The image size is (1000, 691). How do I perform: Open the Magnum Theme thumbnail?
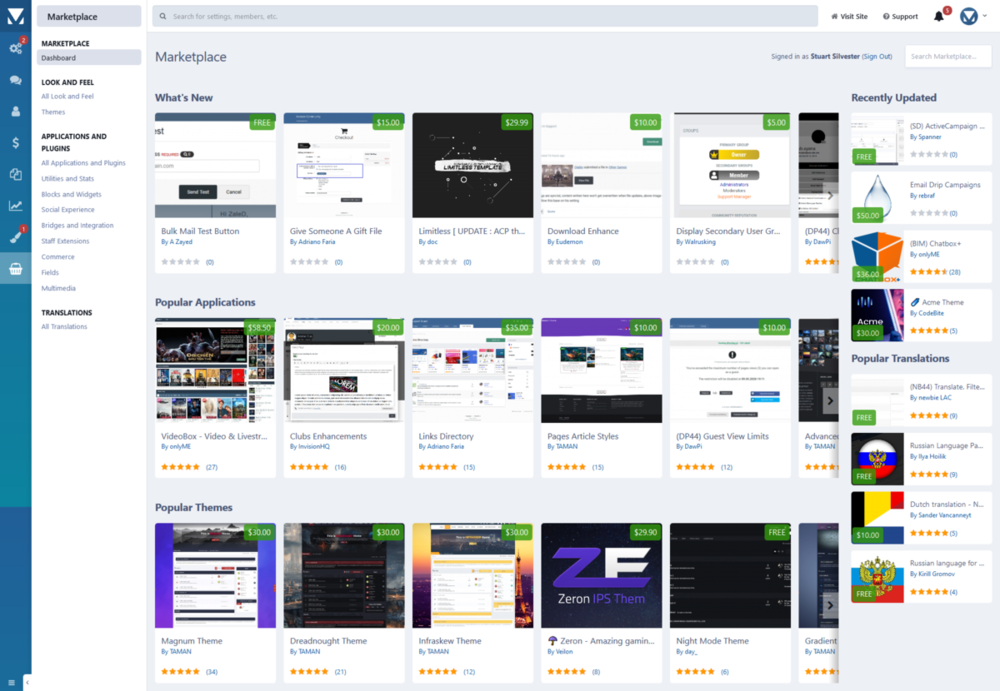point(213,575)
